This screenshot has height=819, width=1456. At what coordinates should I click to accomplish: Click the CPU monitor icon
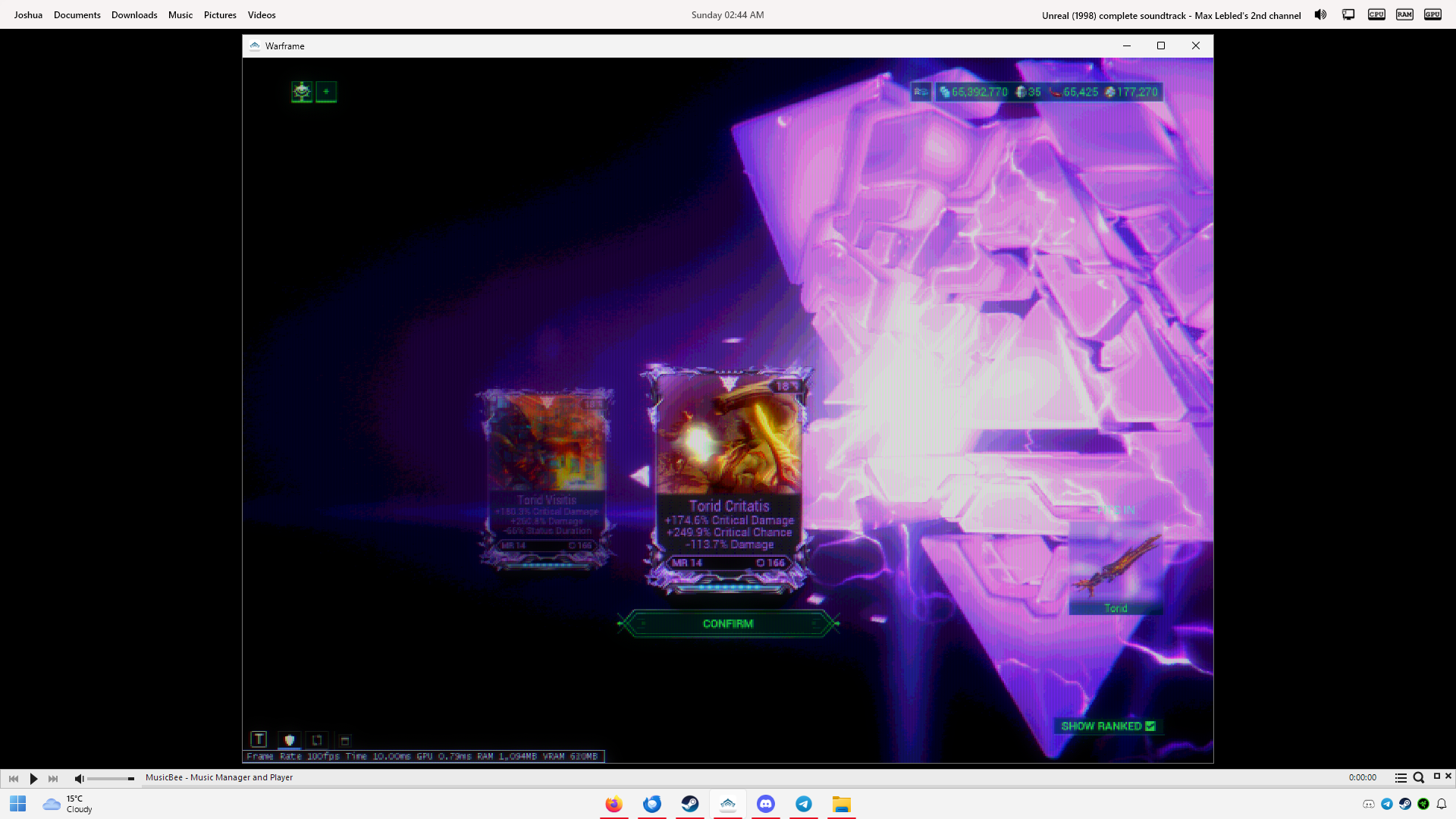1376,14
